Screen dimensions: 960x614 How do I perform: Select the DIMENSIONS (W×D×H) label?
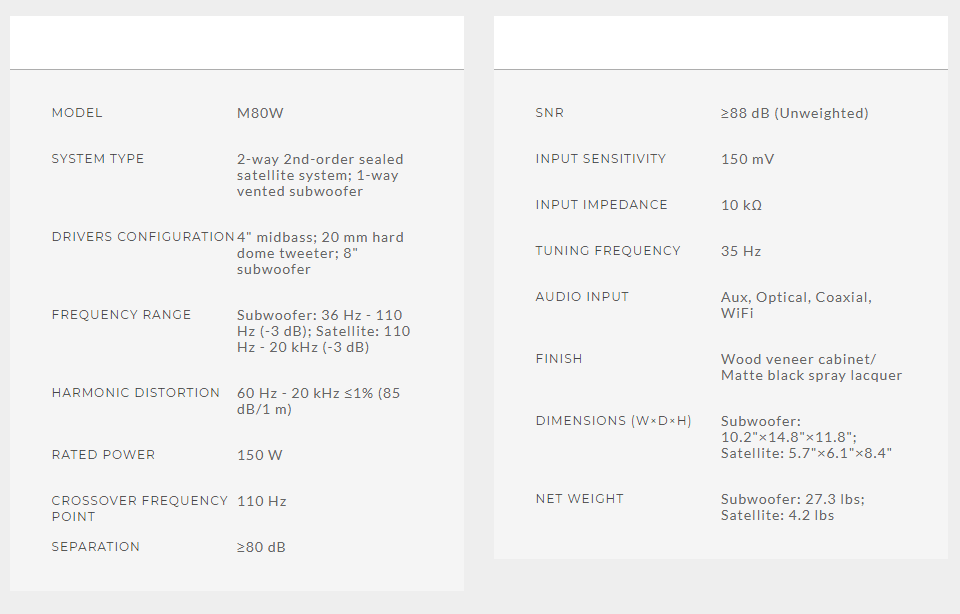click(x=614, y=421)
